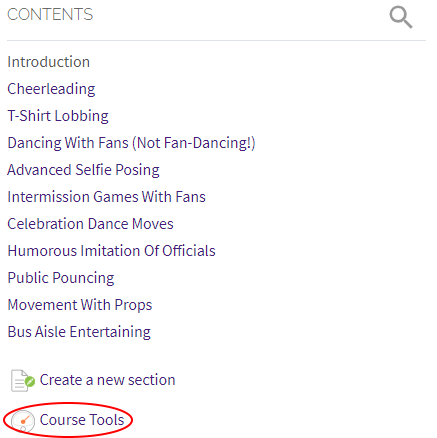The width and height of the screenshot is (437, 438).
Task: Click Create a new section link
Action: 107,380
